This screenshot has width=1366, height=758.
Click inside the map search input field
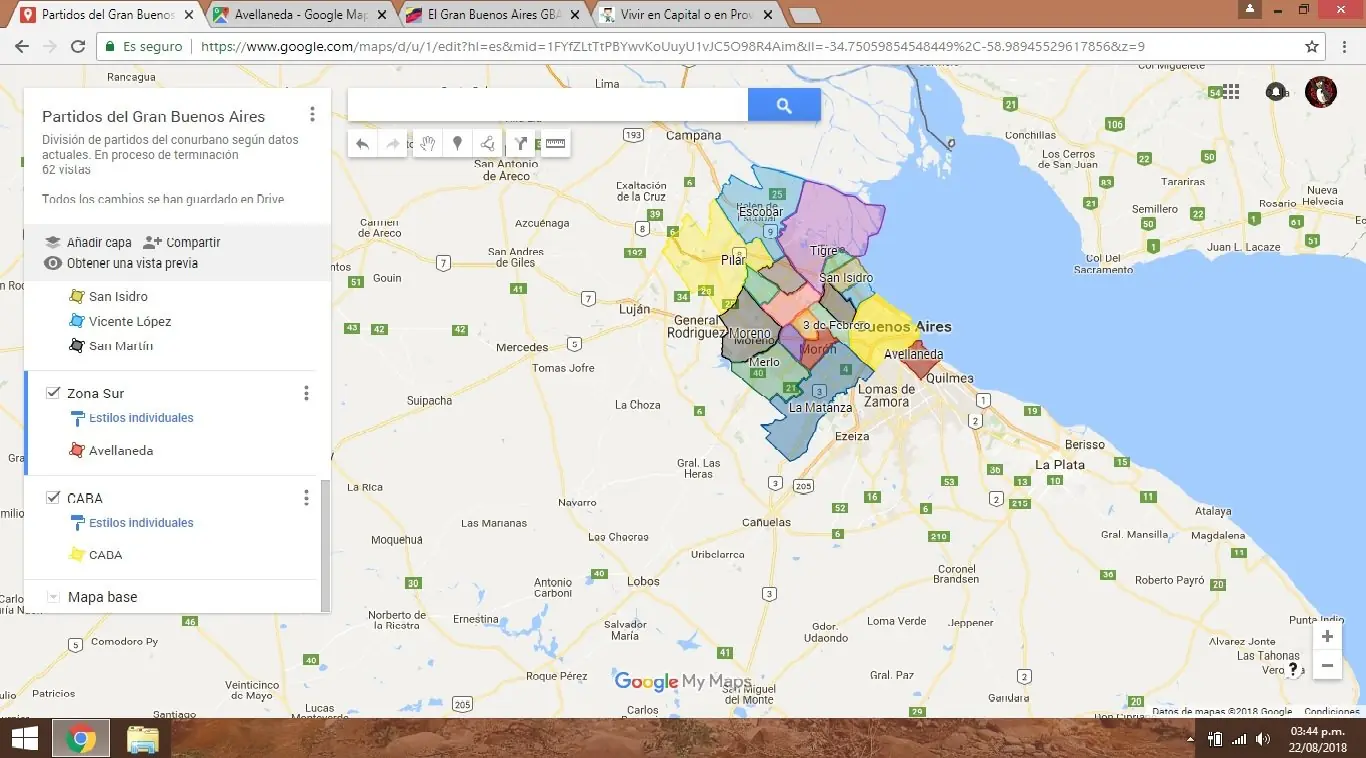pyautogui.click(x=547, y=104)
